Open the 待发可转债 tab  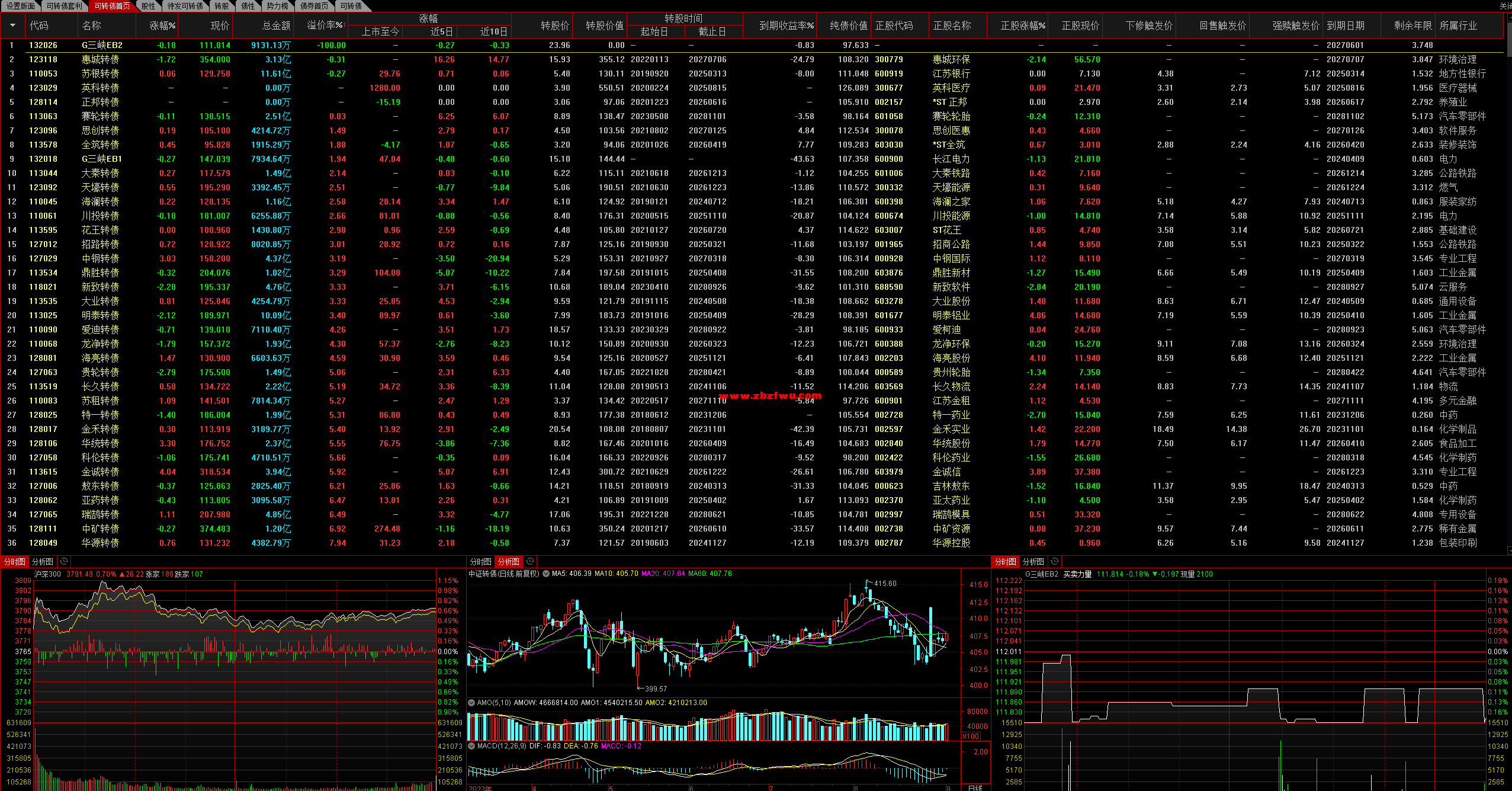point(185,6)
